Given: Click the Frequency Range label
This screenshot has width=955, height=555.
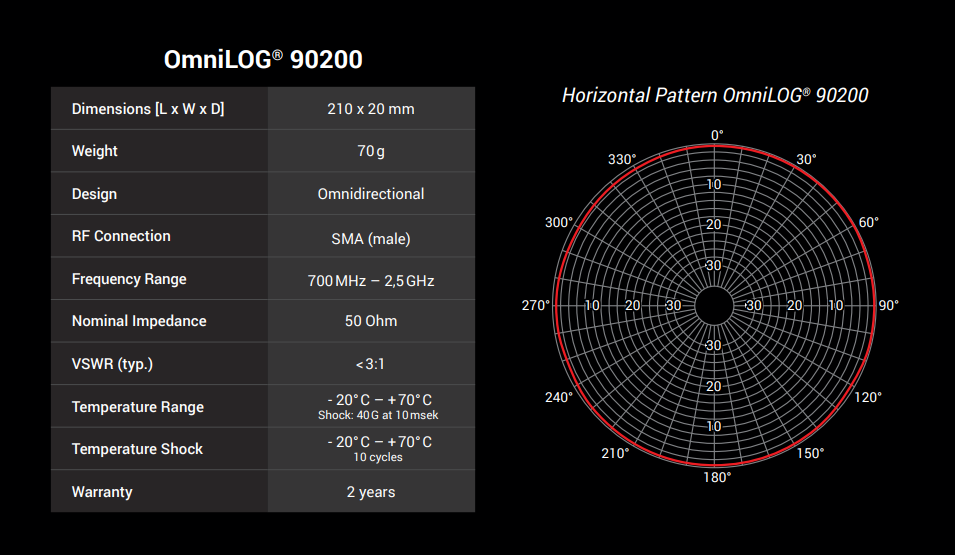Looking at the screenshot, I should [x=129, y=279].
